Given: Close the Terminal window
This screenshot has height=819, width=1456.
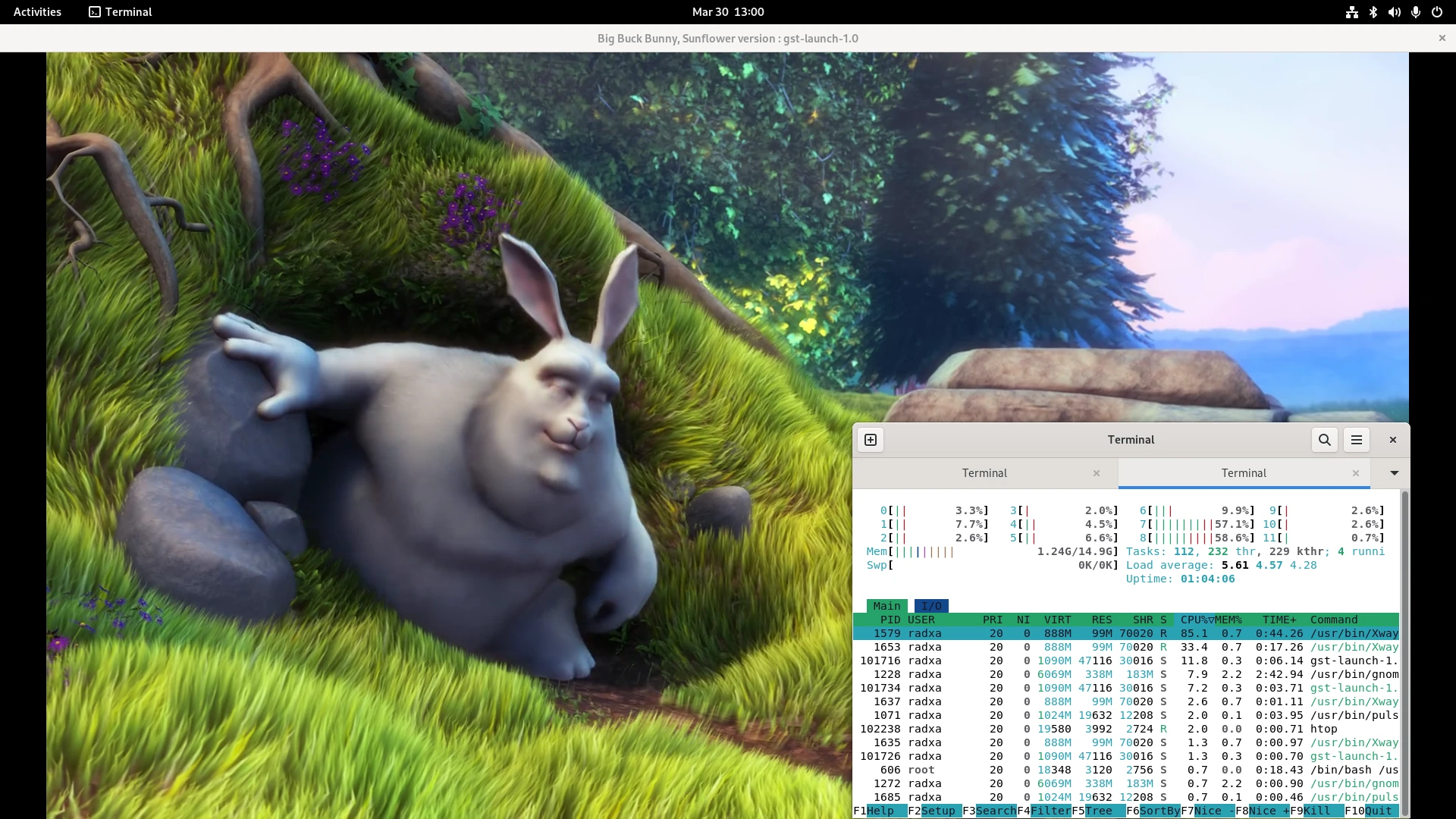Looking at the screenshot, I should [1393, 440].
